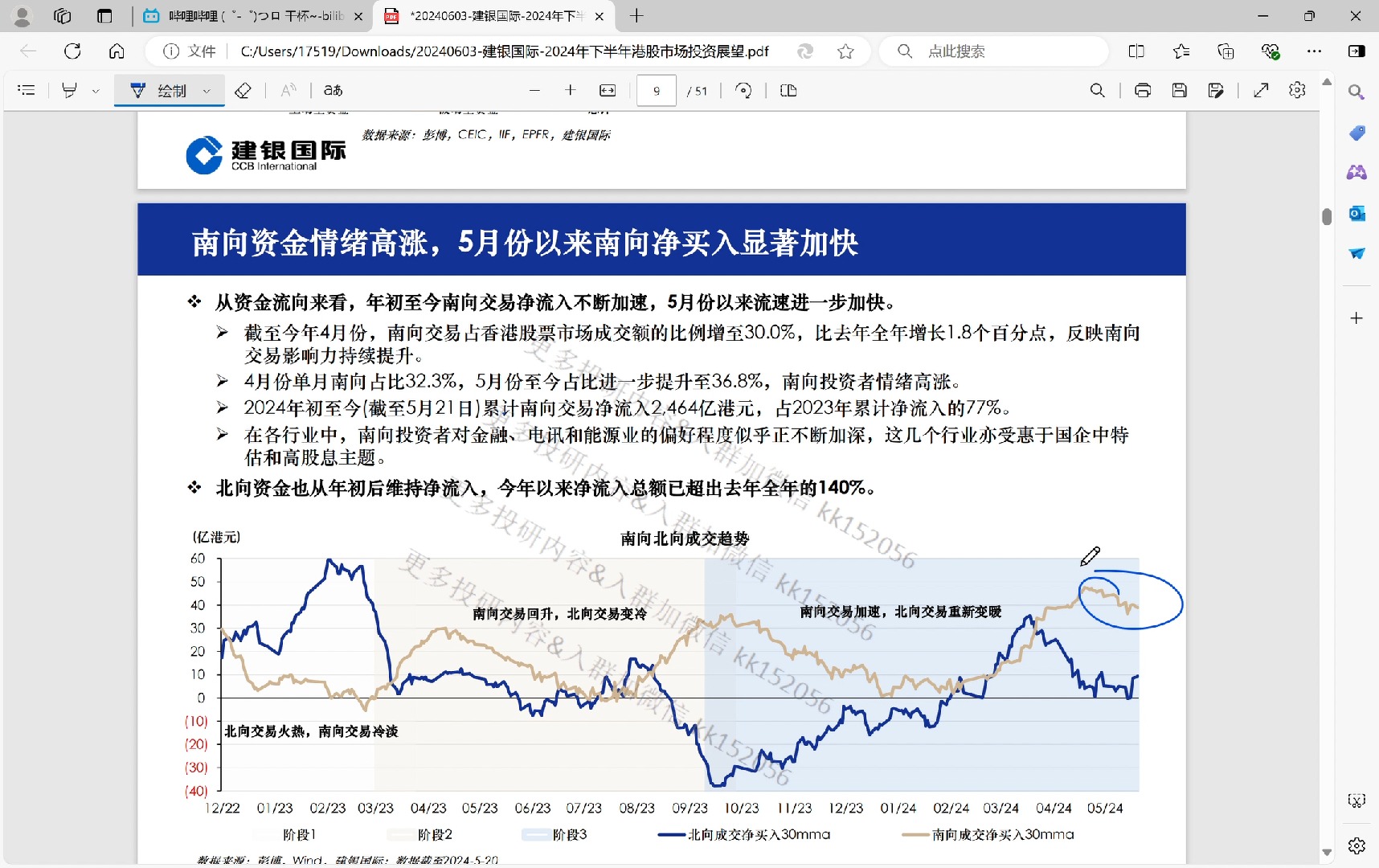Click the scrollbar down arrow

coord(1327,852)
